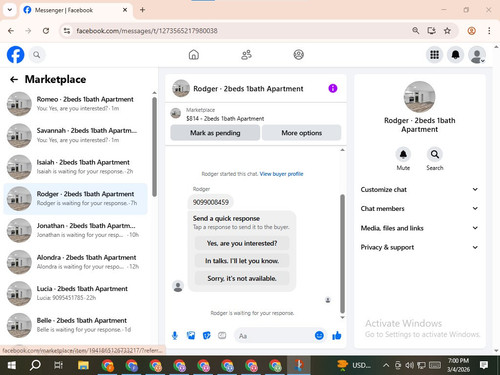Send 'Sorry, it's not available.' response
The image size is (500, 375).
point(242,278)
